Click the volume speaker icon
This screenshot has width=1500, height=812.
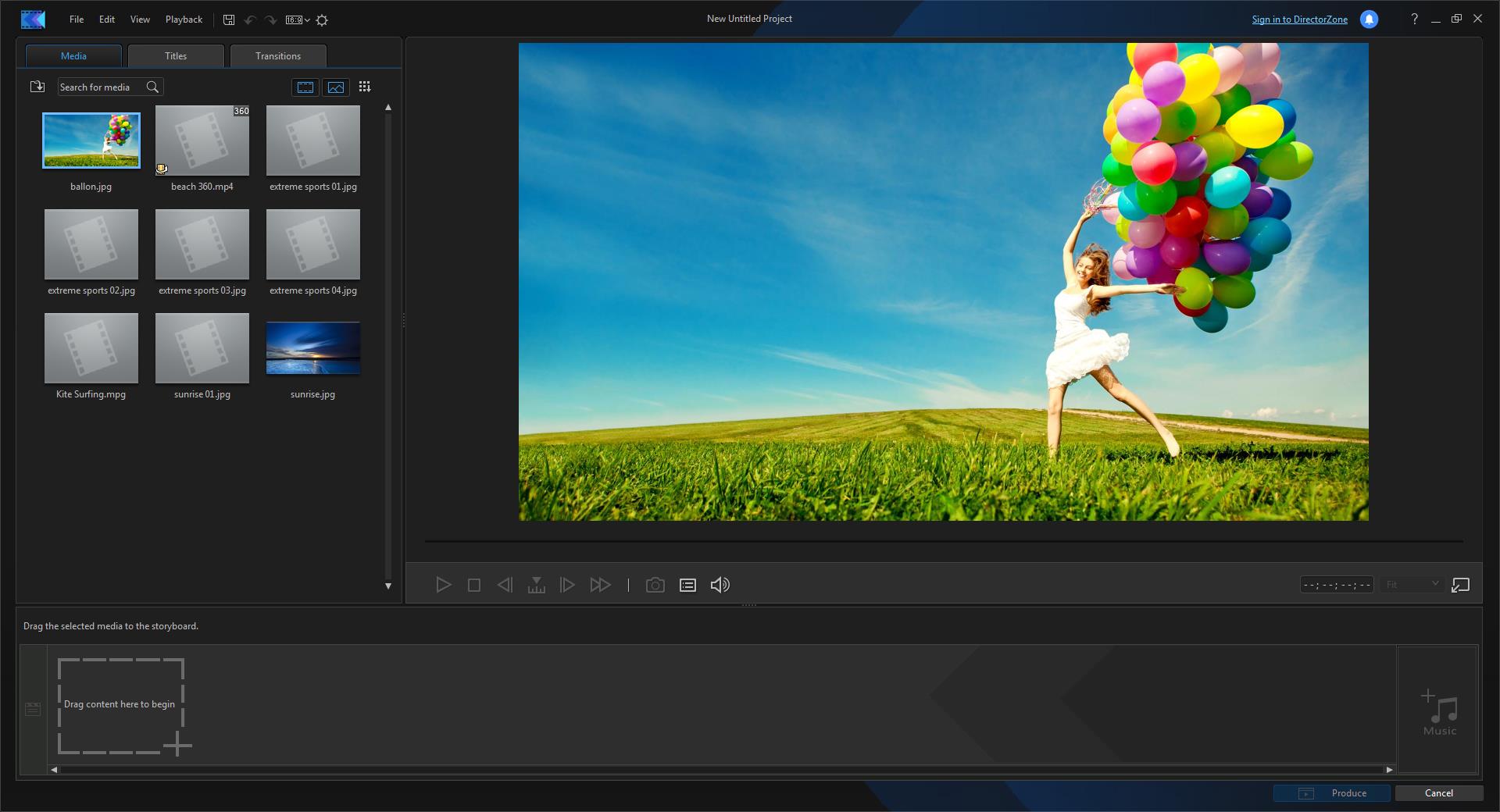720,585
